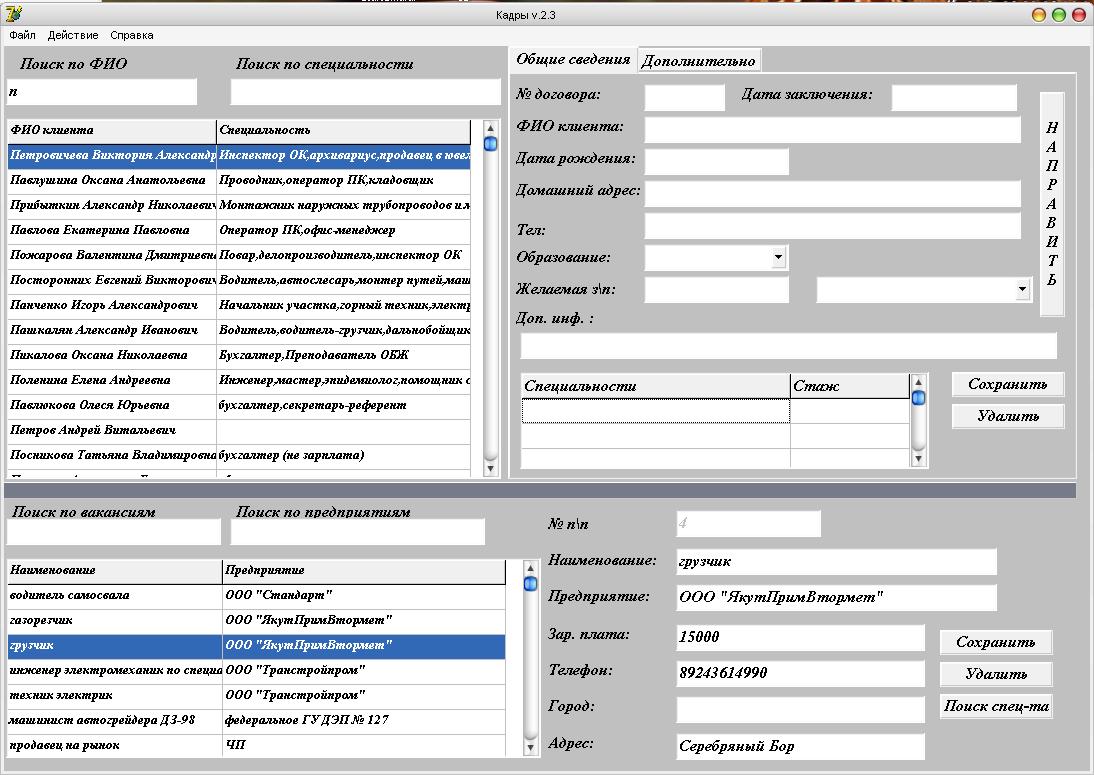Click the Кадры application icon in title bar
1094x775 pixels.
coord(13,14)
